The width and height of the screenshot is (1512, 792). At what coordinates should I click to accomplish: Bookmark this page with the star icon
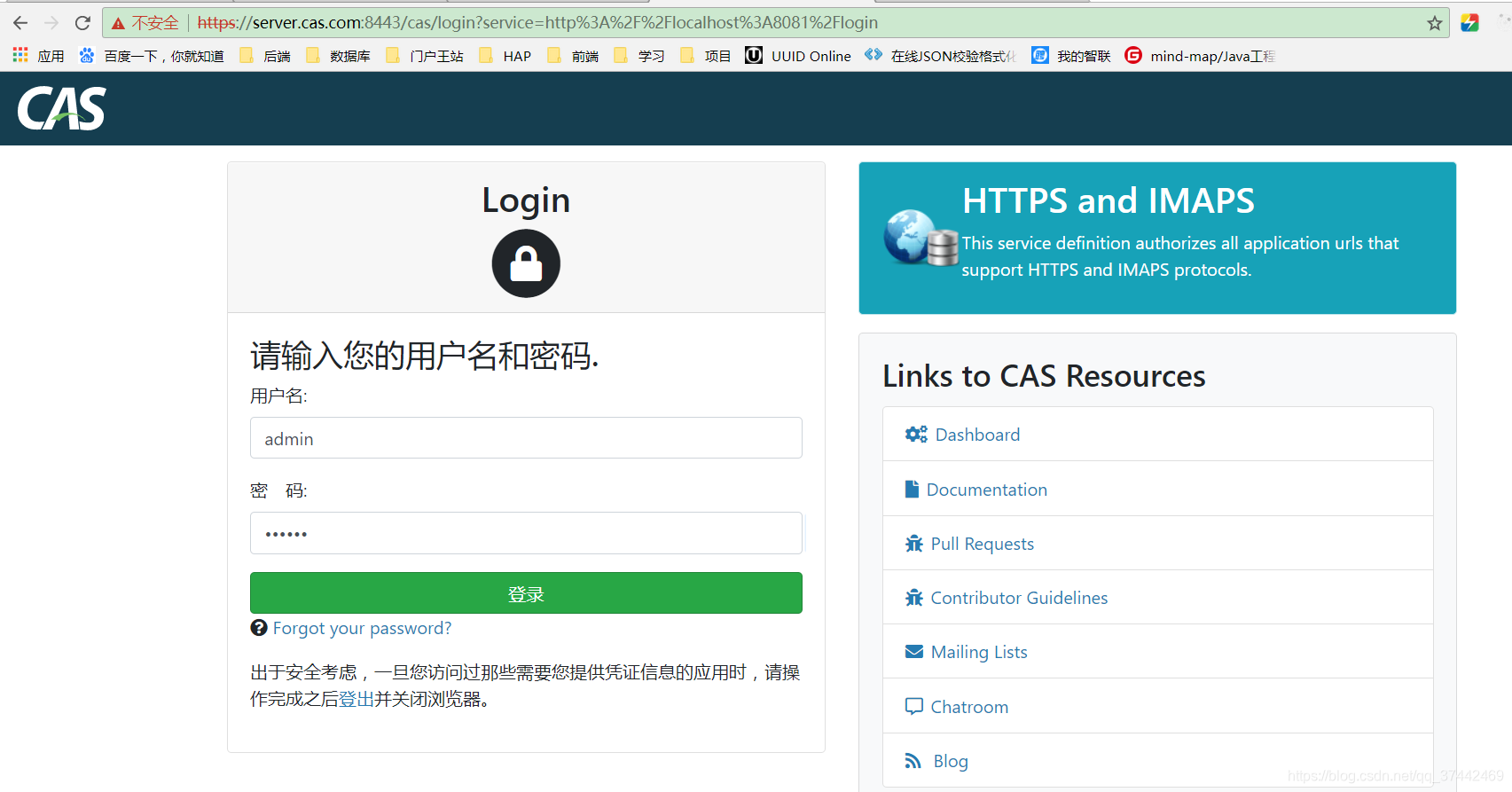[1434, 23]
